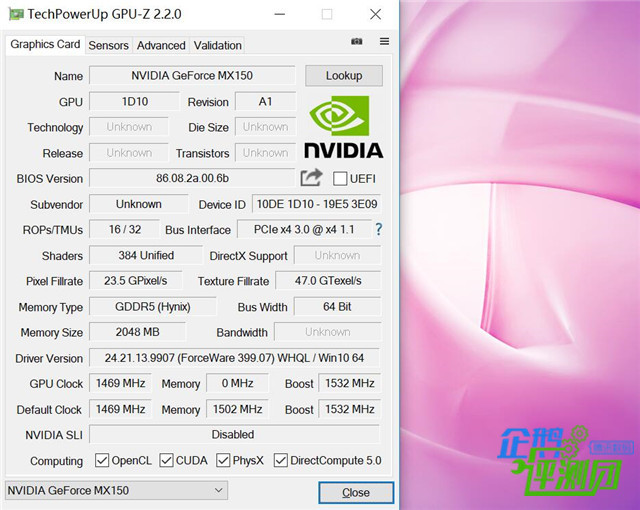Click the Technology field showing Unknown

(129, 127)
